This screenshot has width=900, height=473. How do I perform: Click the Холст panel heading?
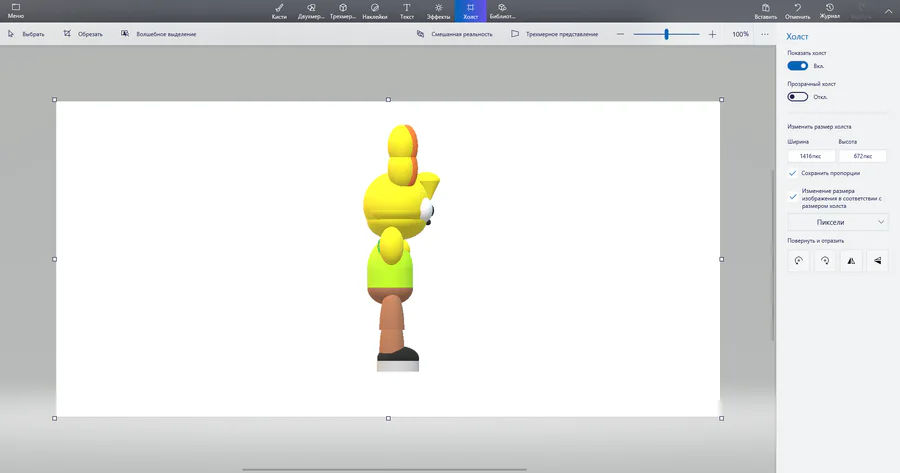click(797, 37)
